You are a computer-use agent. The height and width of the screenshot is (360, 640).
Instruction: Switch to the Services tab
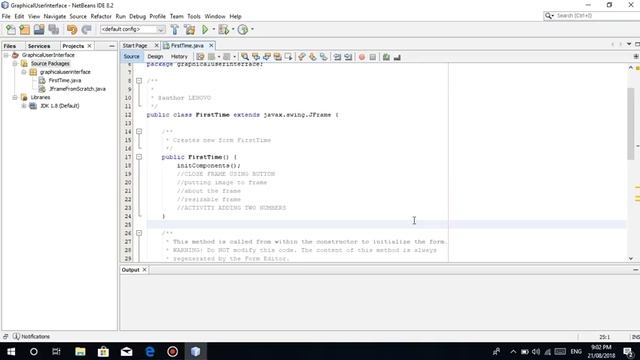(x=39, y=46)
